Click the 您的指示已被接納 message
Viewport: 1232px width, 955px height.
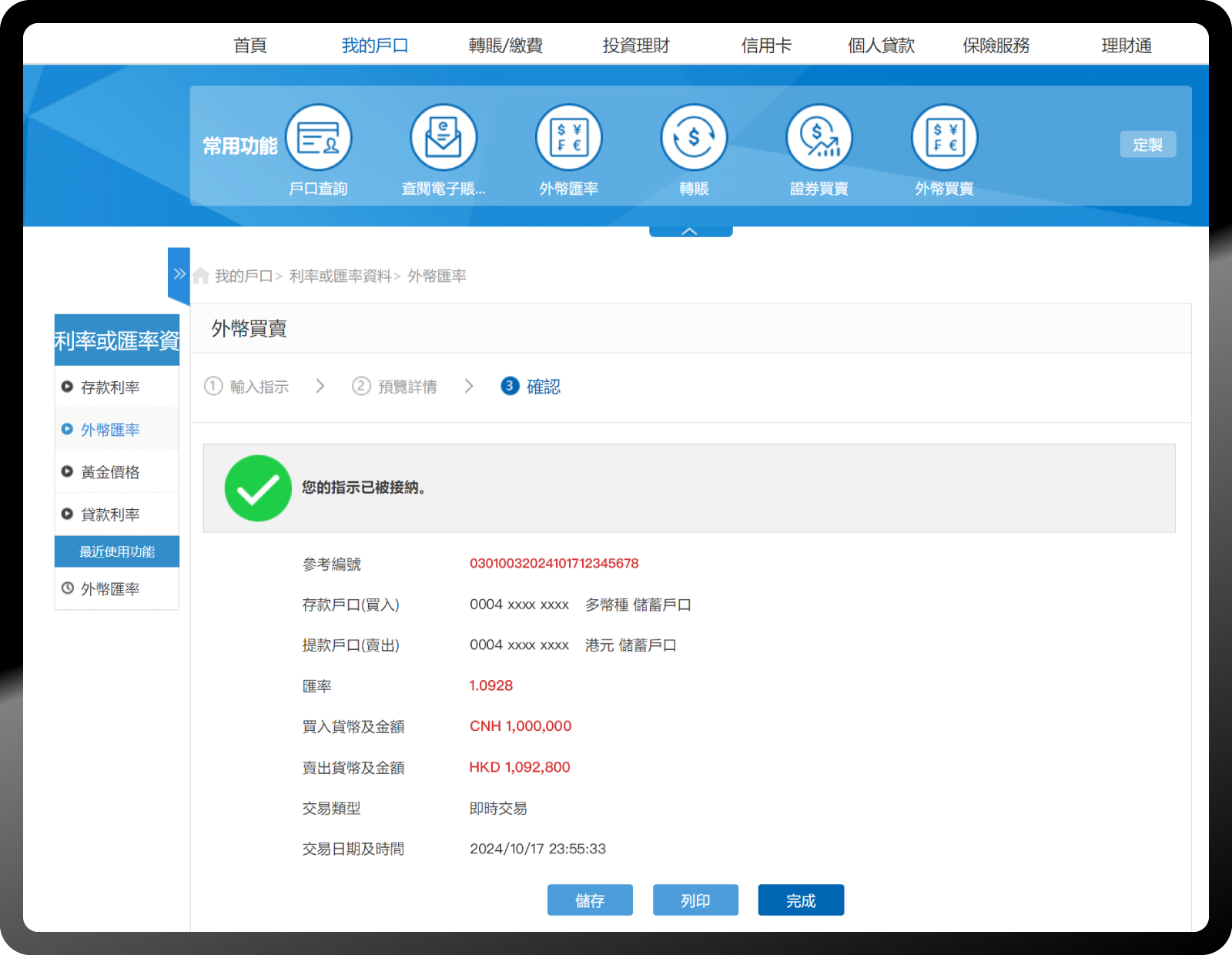click(363, 488)
